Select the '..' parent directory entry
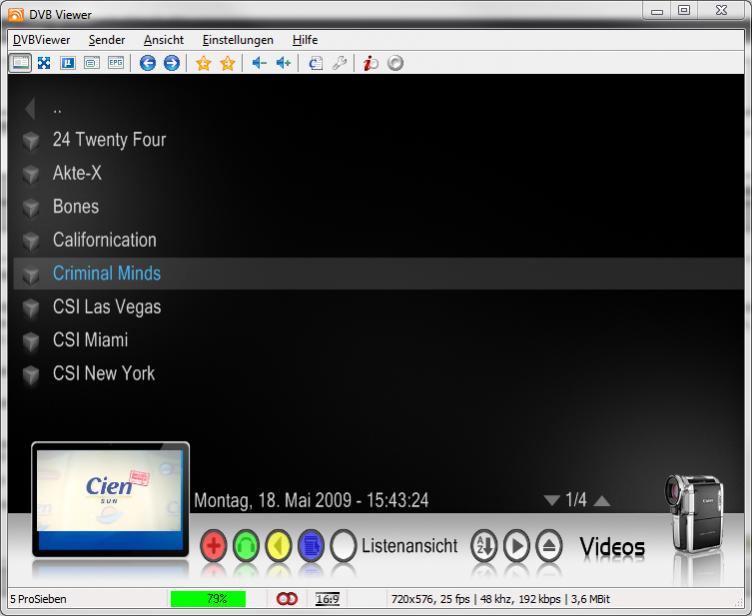This screenshot has width=752, height=616. click(x=57, y=110)
